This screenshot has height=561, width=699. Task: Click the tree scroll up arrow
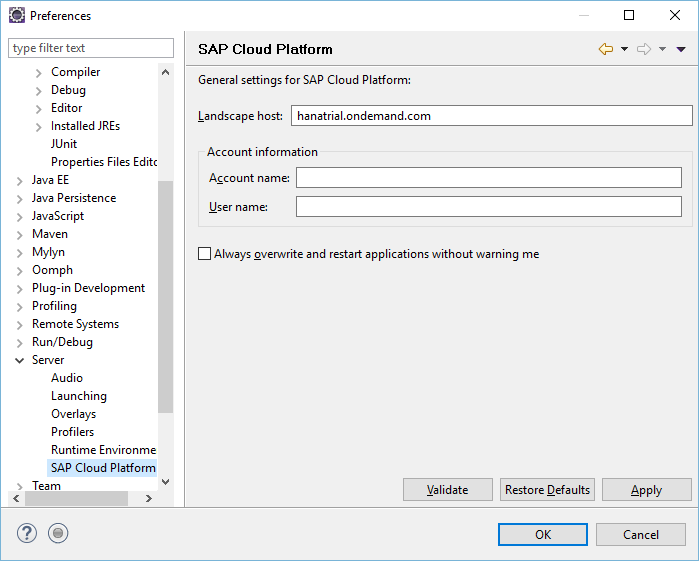(x=165, y=72)
